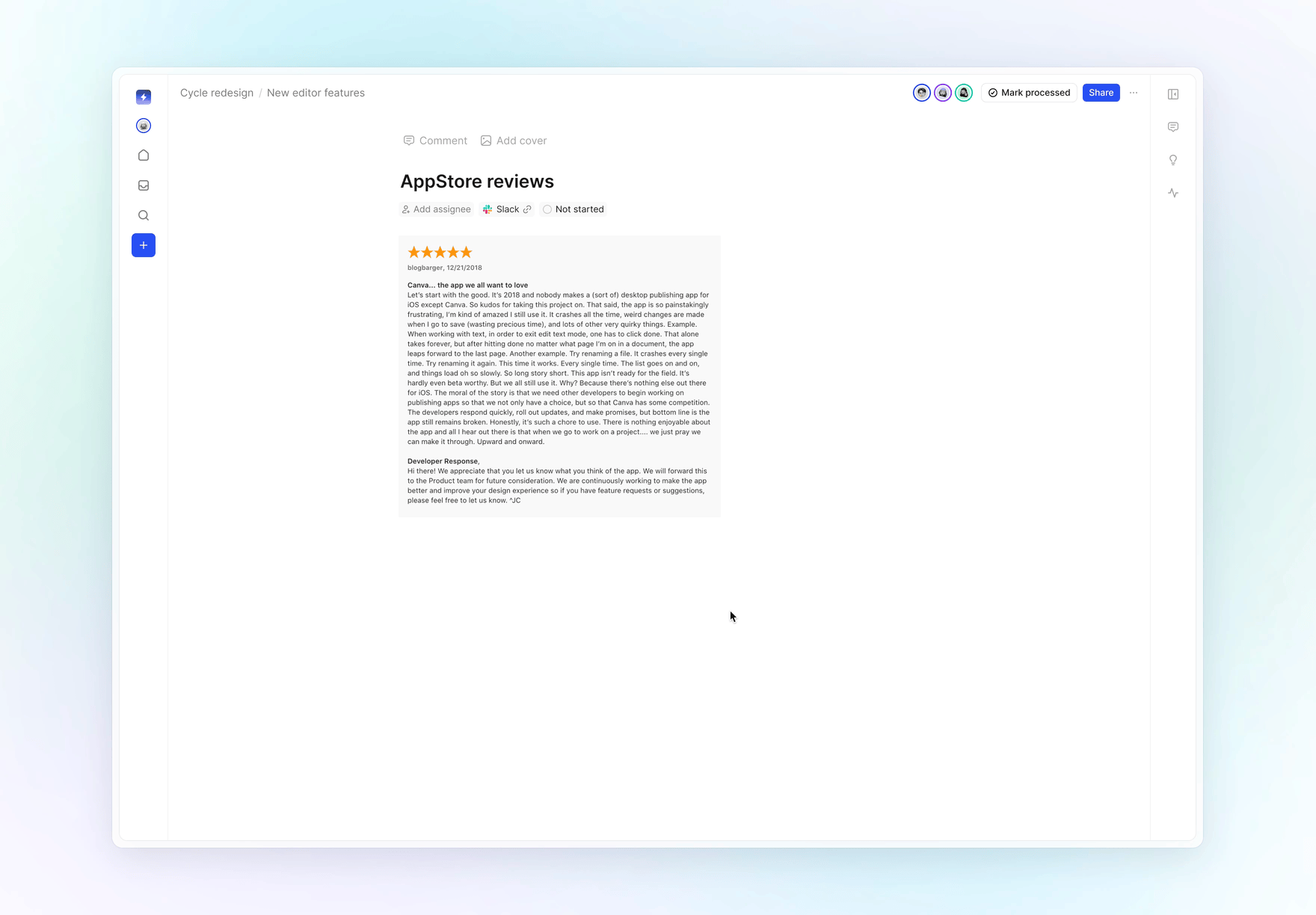
Task: Click the blue Share button
Action: point(1101,93)
